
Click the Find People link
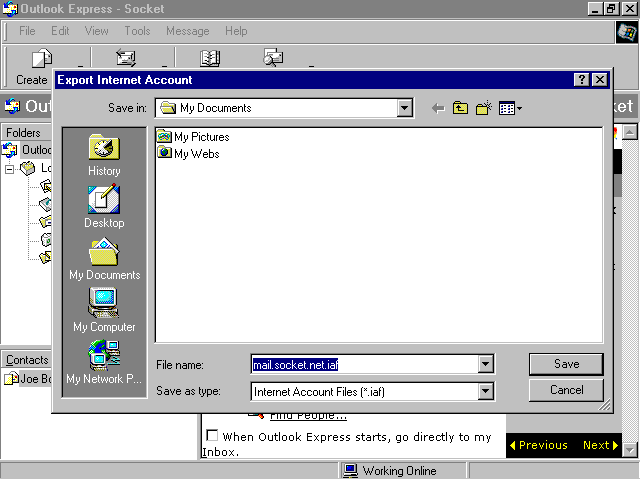pos(308,416)
